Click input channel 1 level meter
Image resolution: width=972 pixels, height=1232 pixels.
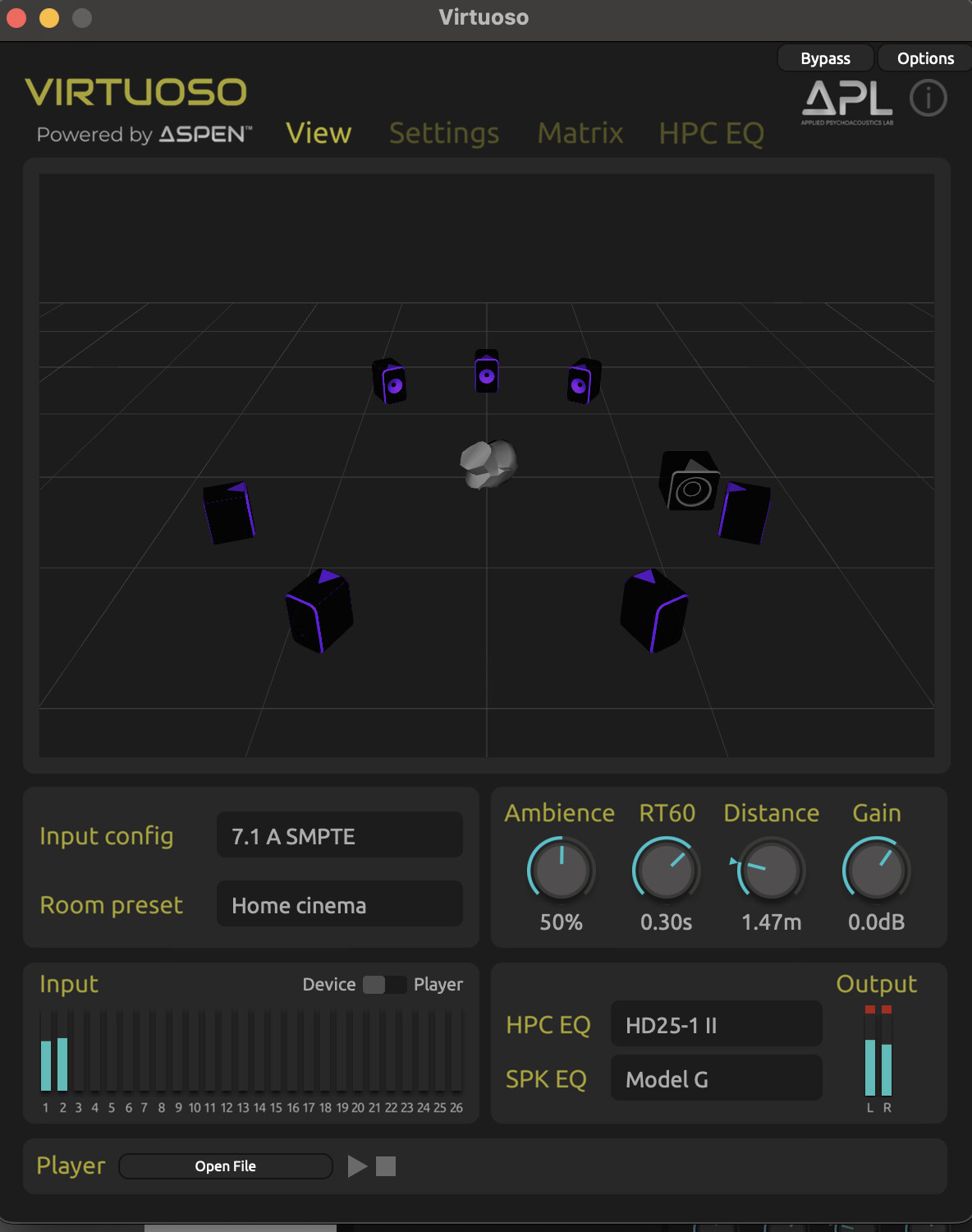[46, 1050]
